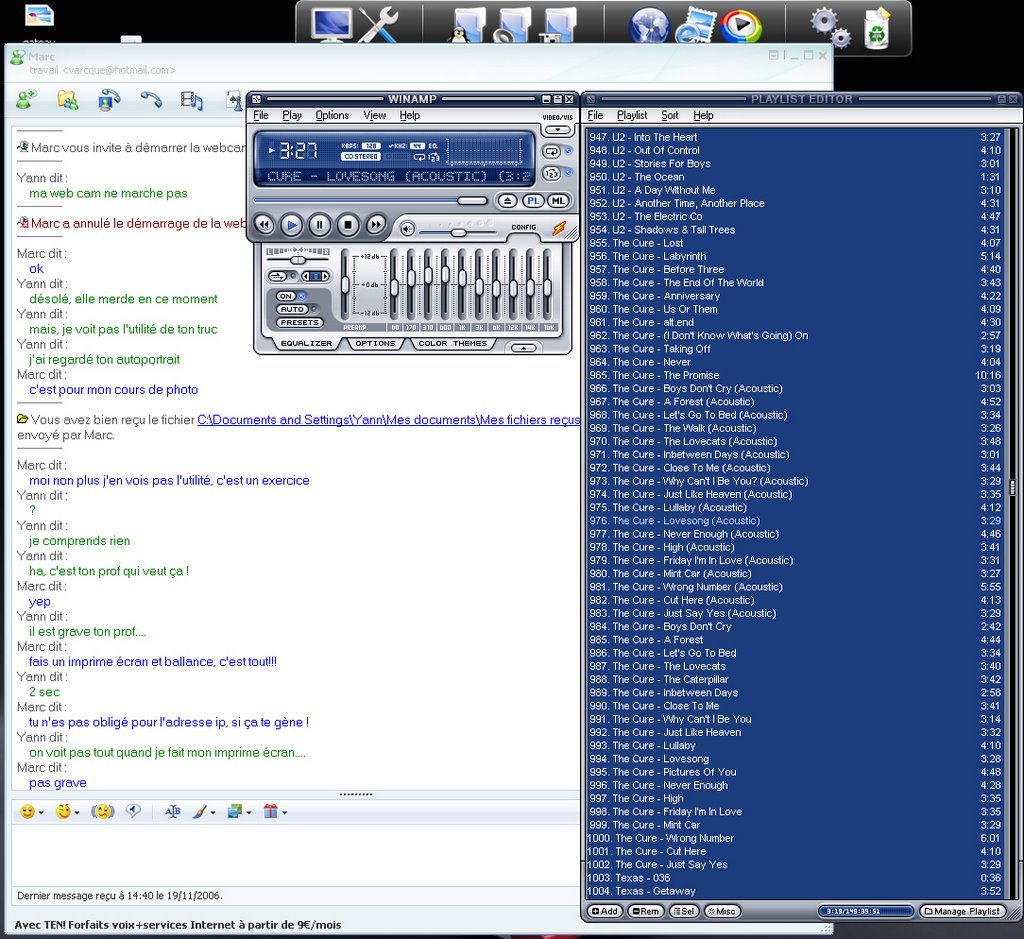This screenshot has height=939, width=1024.
Task: Click the share music/video icon in Messenger
Action: pyautogui.click(x=192, y=100)
